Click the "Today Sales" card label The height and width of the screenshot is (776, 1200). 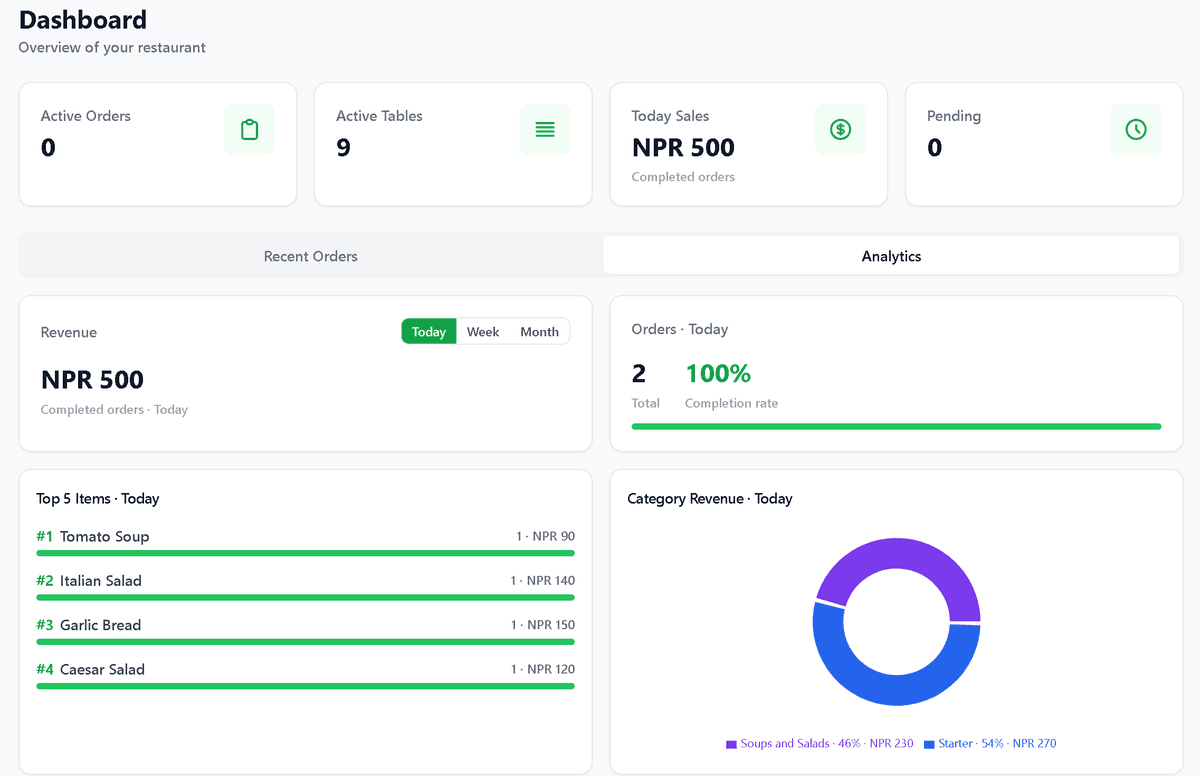click(670, 116)
